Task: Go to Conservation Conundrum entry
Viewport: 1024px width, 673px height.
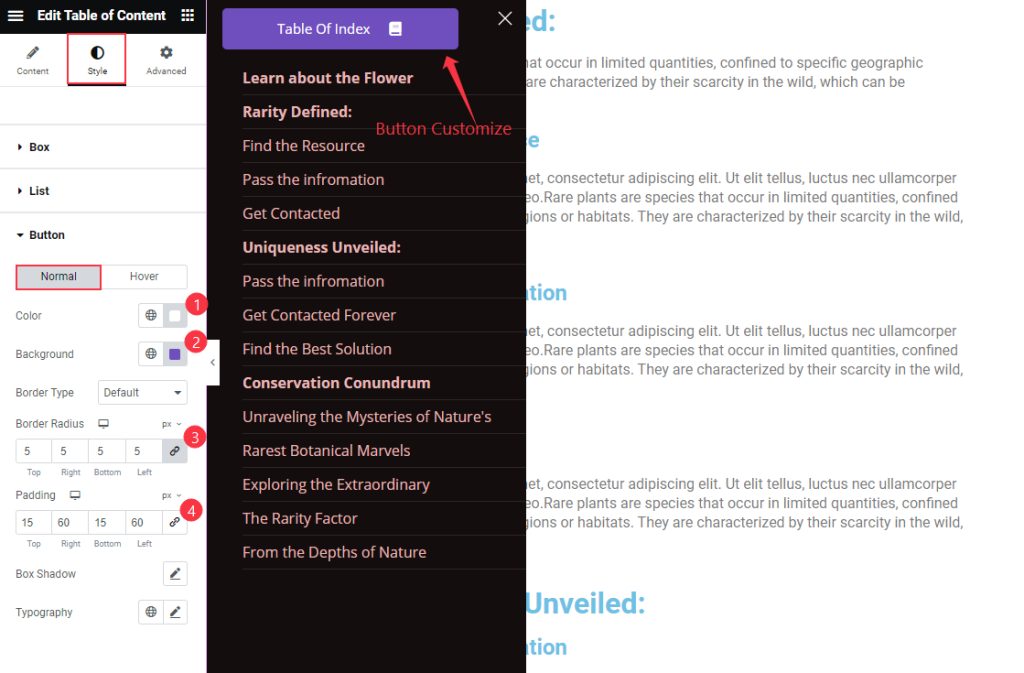Action: point(336,383)
